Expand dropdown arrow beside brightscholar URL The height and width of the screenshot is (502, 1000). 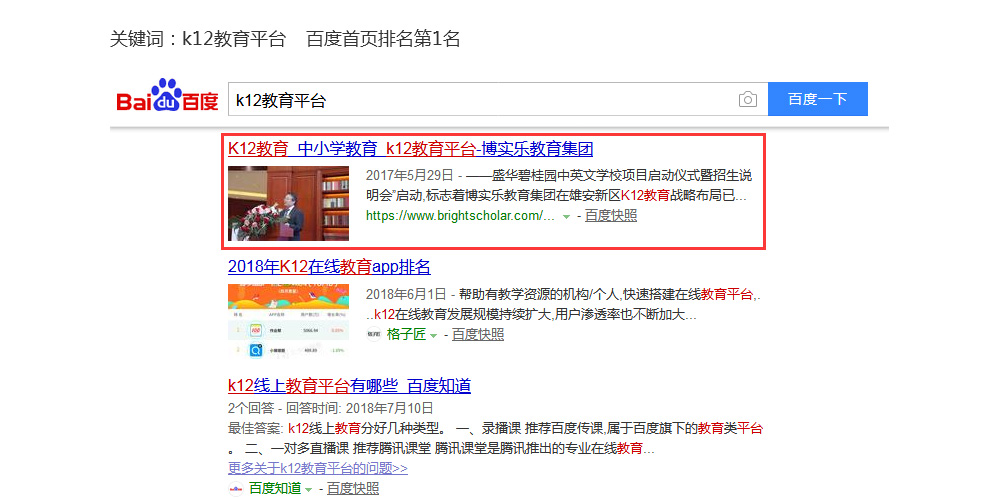click(566, 217)
